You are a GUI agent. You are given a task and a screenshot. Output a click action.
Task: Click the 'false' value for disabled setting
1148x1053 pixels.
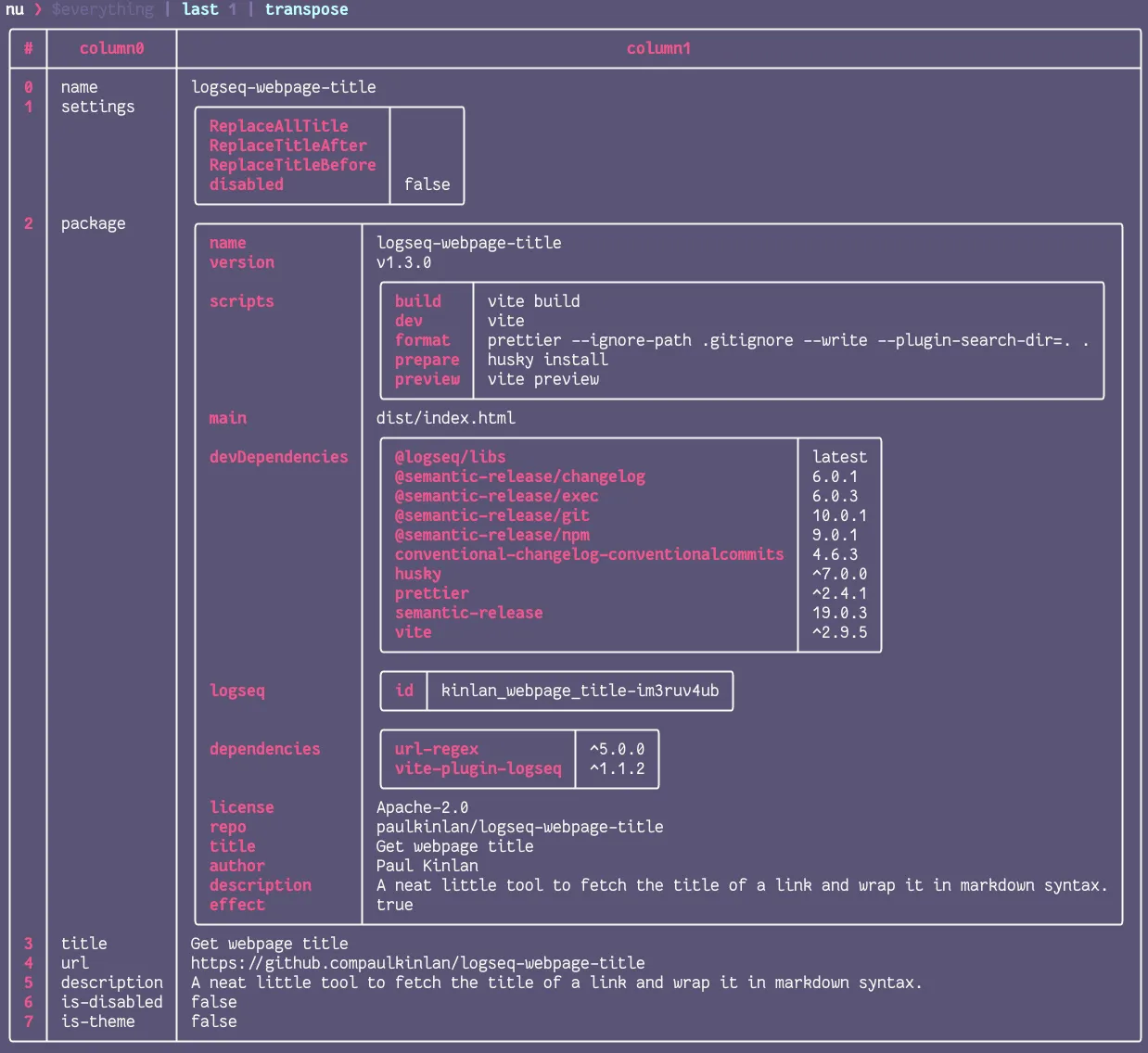pos(427,184)
